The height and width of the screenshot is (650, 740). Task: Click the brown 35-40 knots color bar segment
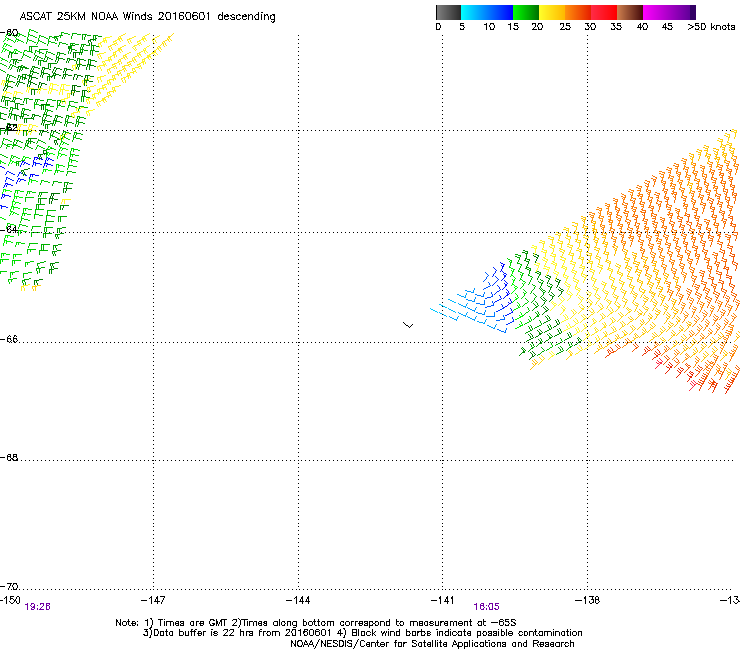pyautogui.click(x=630, y=12)
